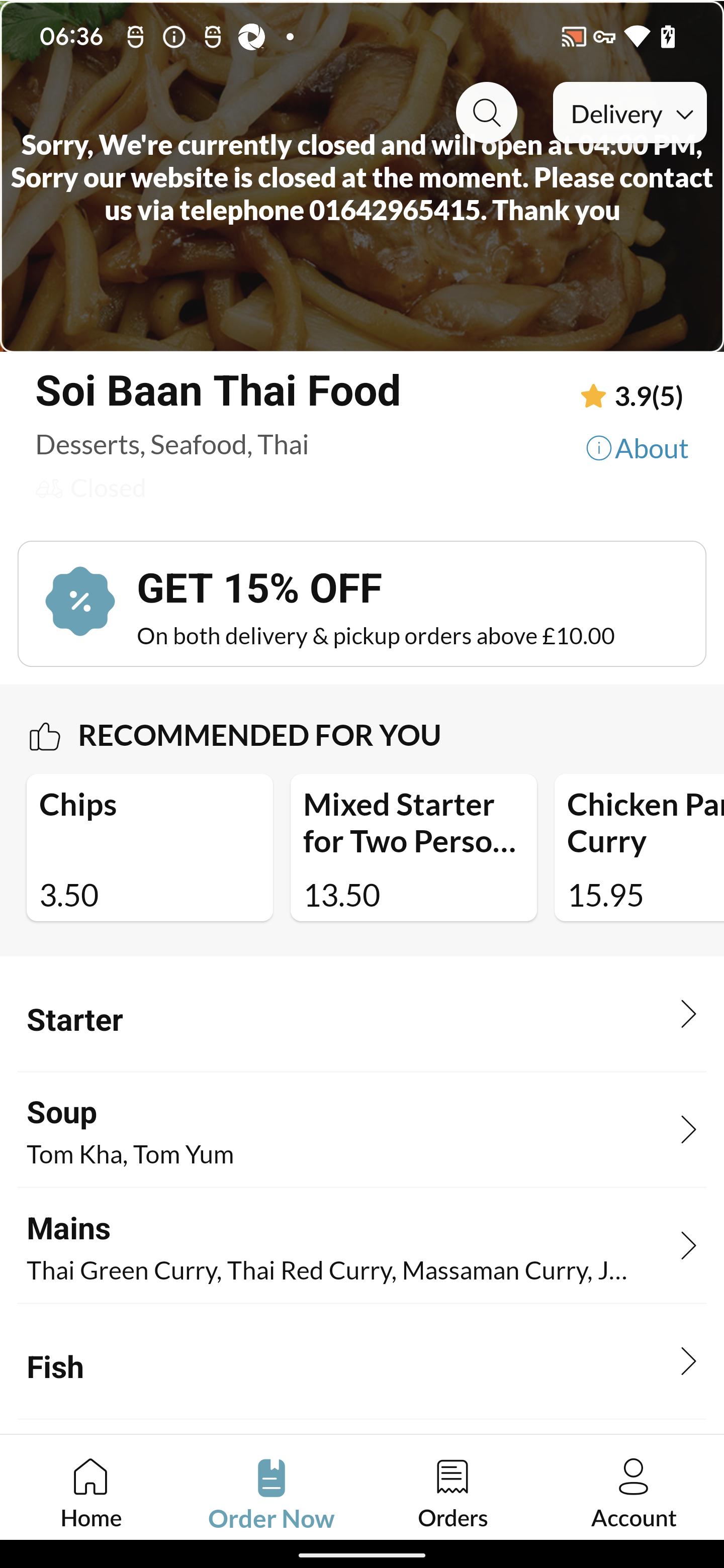
Task: Tap the GET 15% OFF offer banner
Action: pyautogui.click(x=361, y=604)
